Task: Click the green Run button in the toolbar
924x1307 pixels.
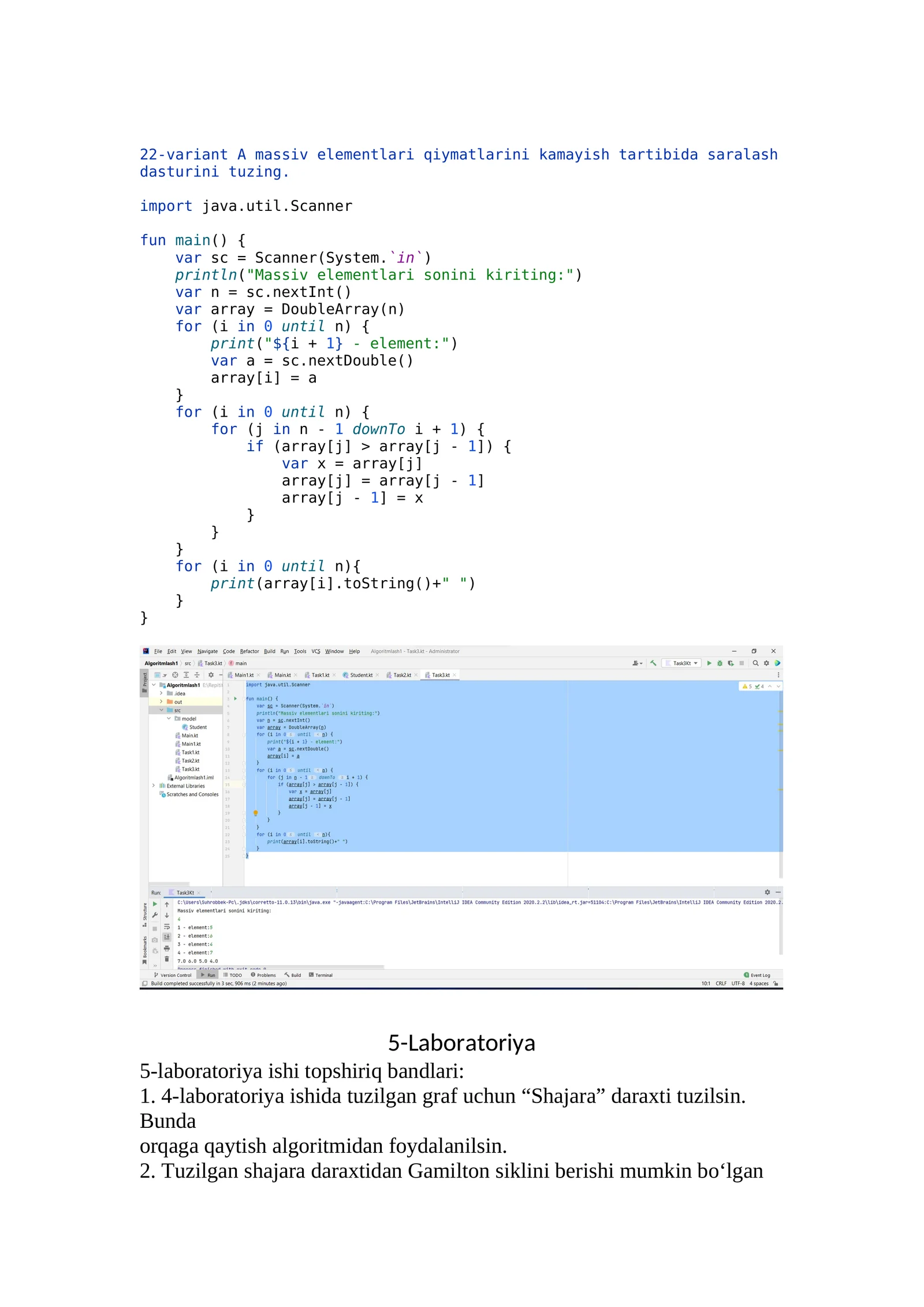Action: (x=709, y=663)
